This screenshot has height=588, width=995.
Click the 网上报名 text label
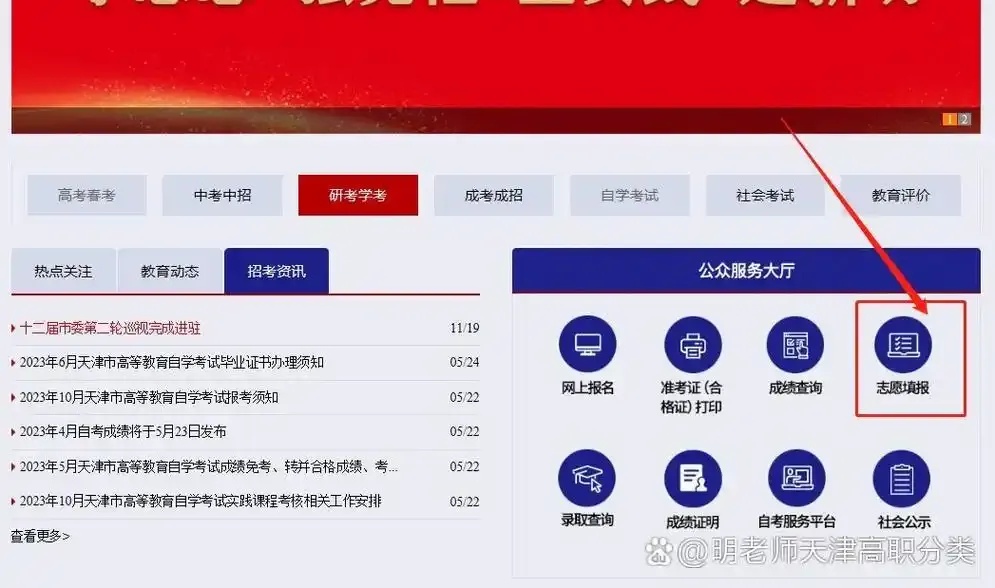pos(588,388)
